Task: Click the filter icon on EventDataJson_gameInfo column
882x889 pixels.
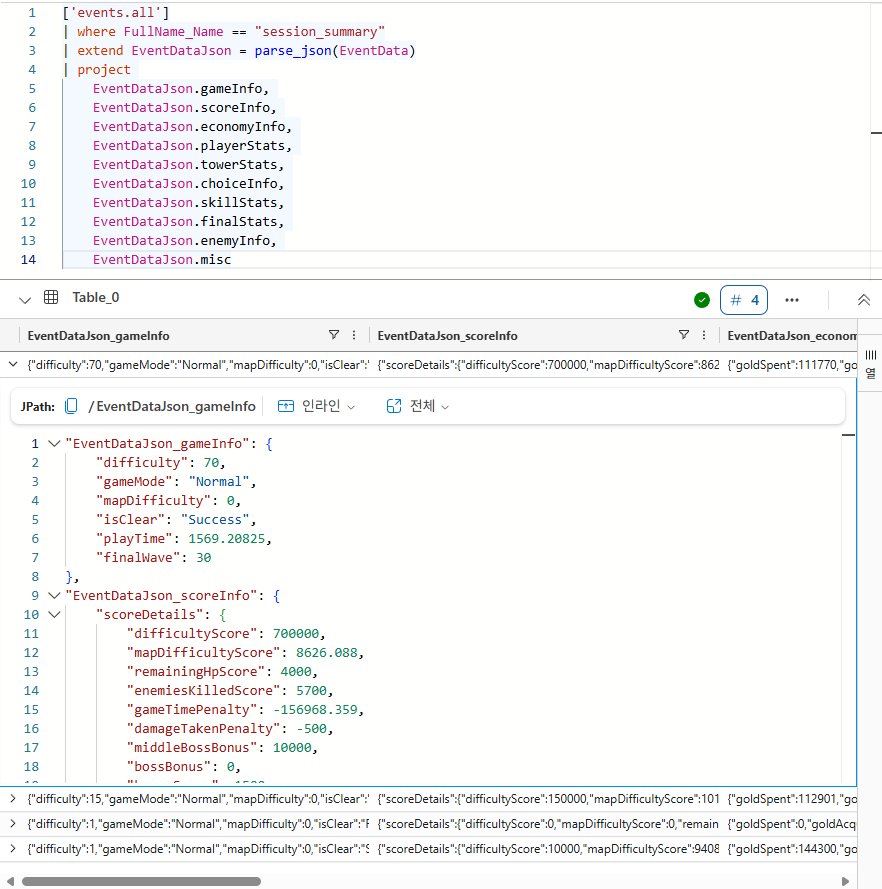Action: pyautogui.click(x=334, y=336)
